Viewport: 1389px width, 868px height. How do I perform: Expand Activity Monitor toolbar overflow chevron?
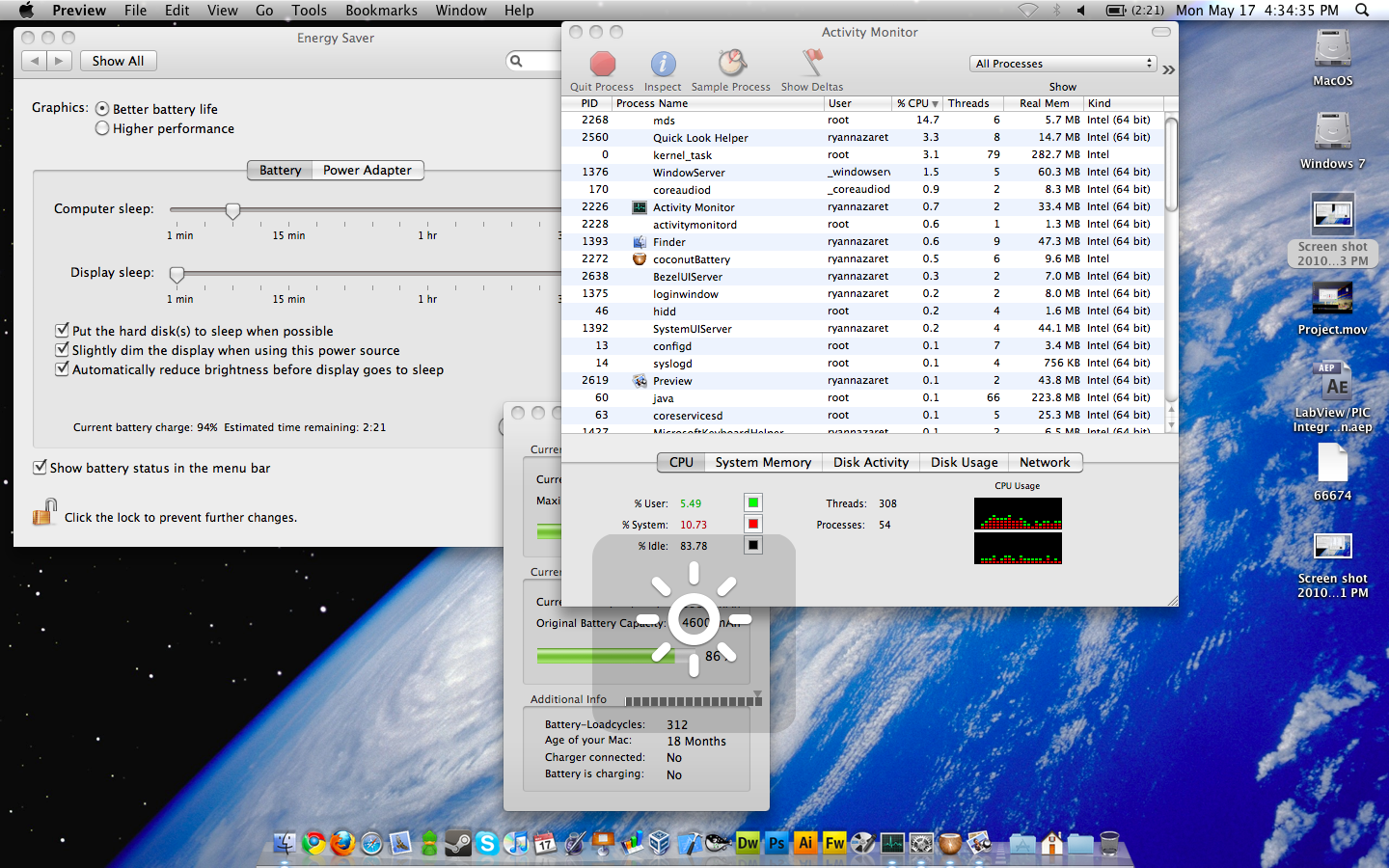point(1169,69)
